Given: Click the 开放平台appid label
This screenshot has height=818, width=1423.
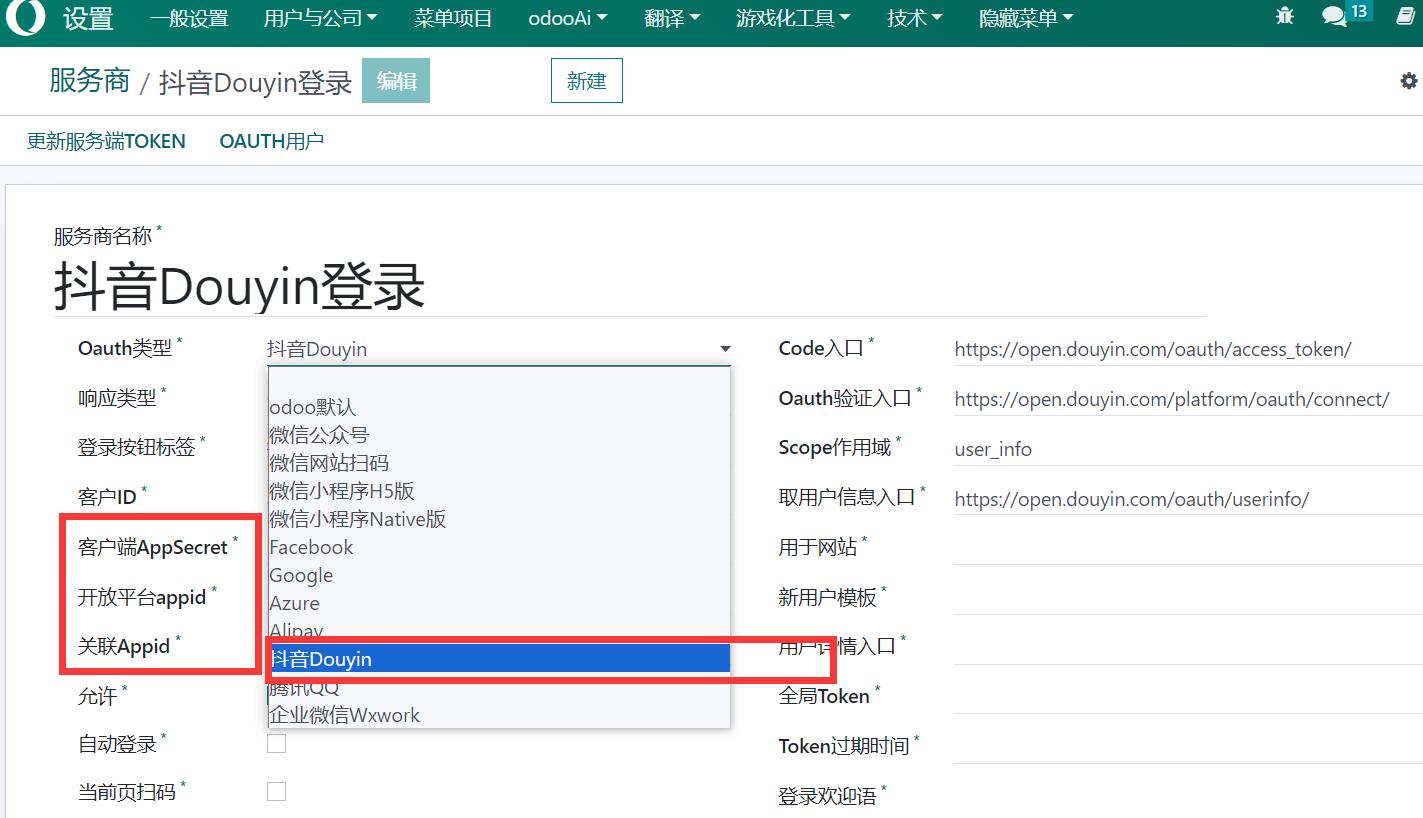Looking at the screenshot, I should coord(142,597).
